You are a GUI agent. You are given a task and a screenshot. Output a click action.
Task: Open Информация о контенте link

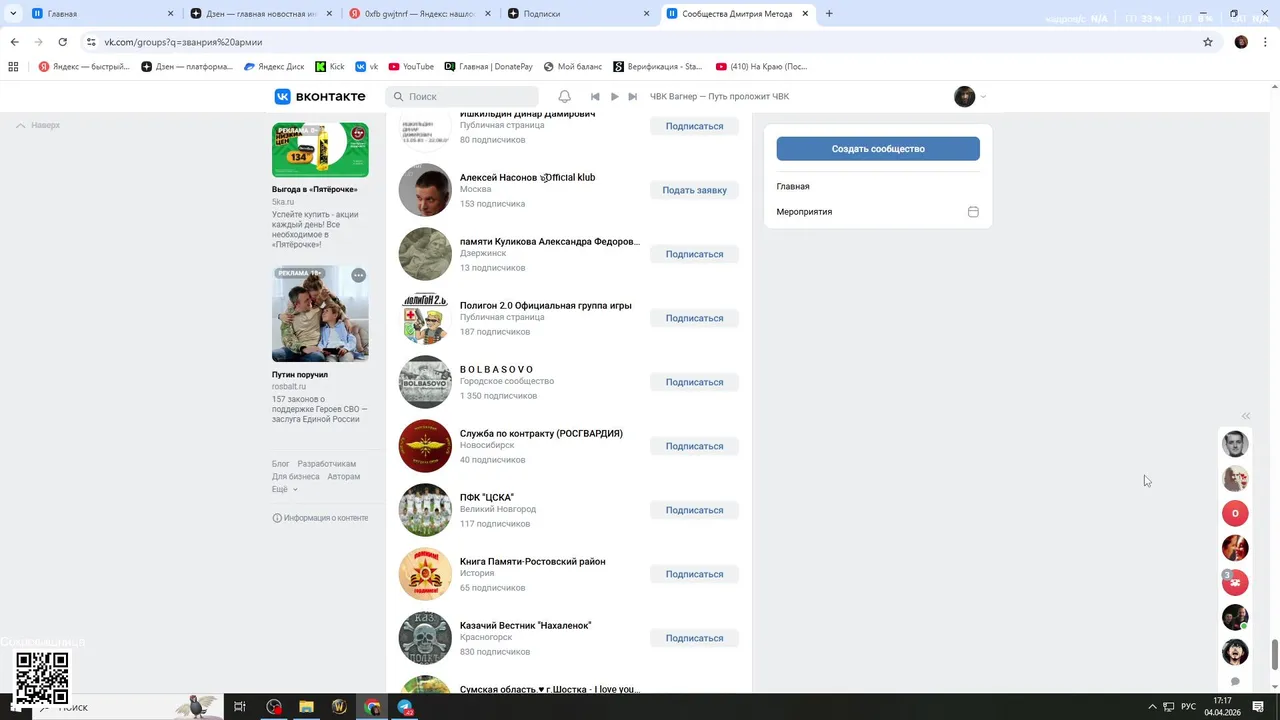point(320,518)
